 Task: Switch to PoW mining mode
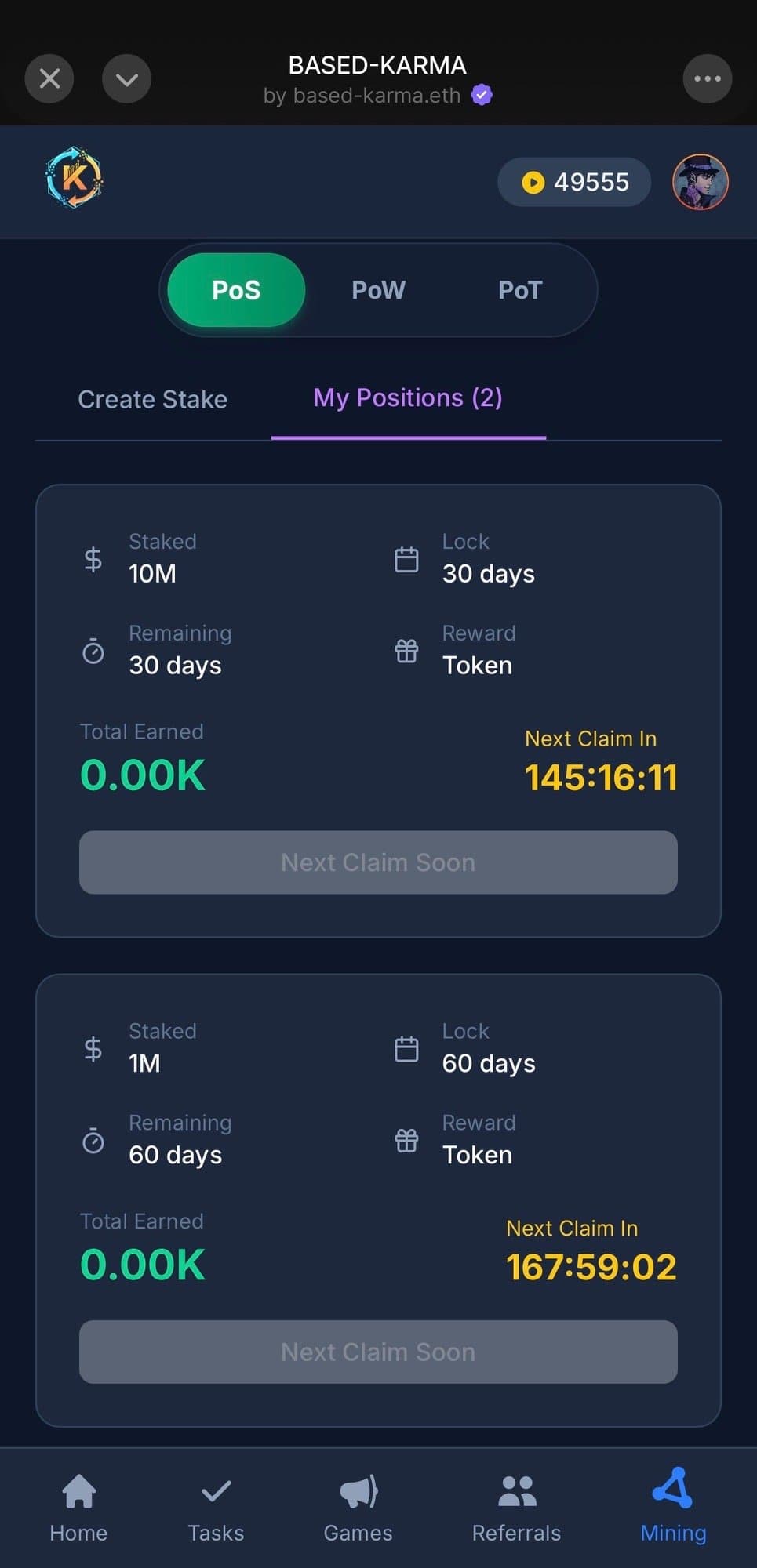point(378,290)
